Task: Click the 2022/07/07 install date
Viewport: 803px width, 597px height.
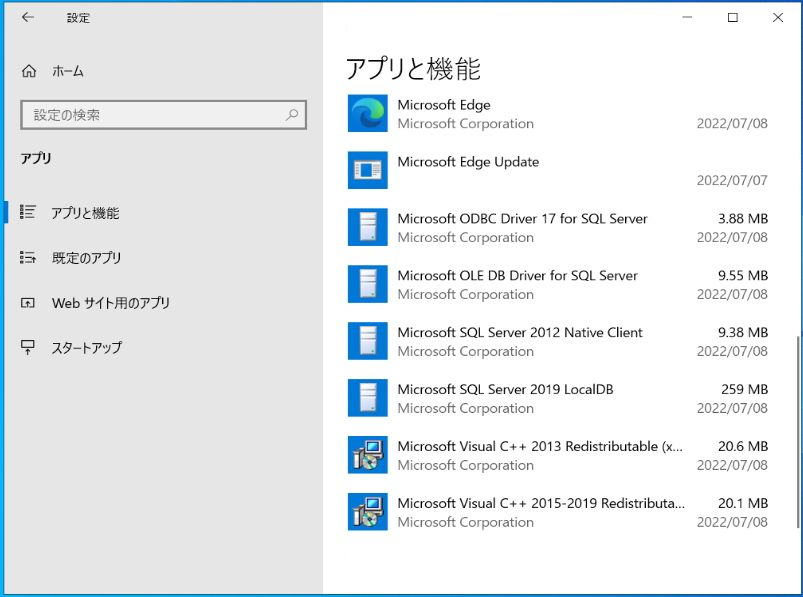Action: point(732,180)
